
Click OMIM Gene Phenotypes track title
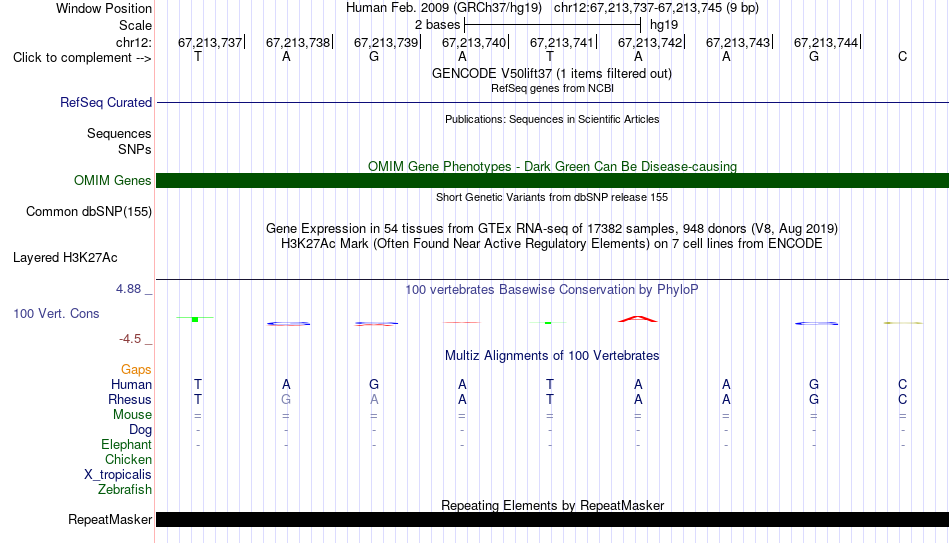(x=552, y=166)
